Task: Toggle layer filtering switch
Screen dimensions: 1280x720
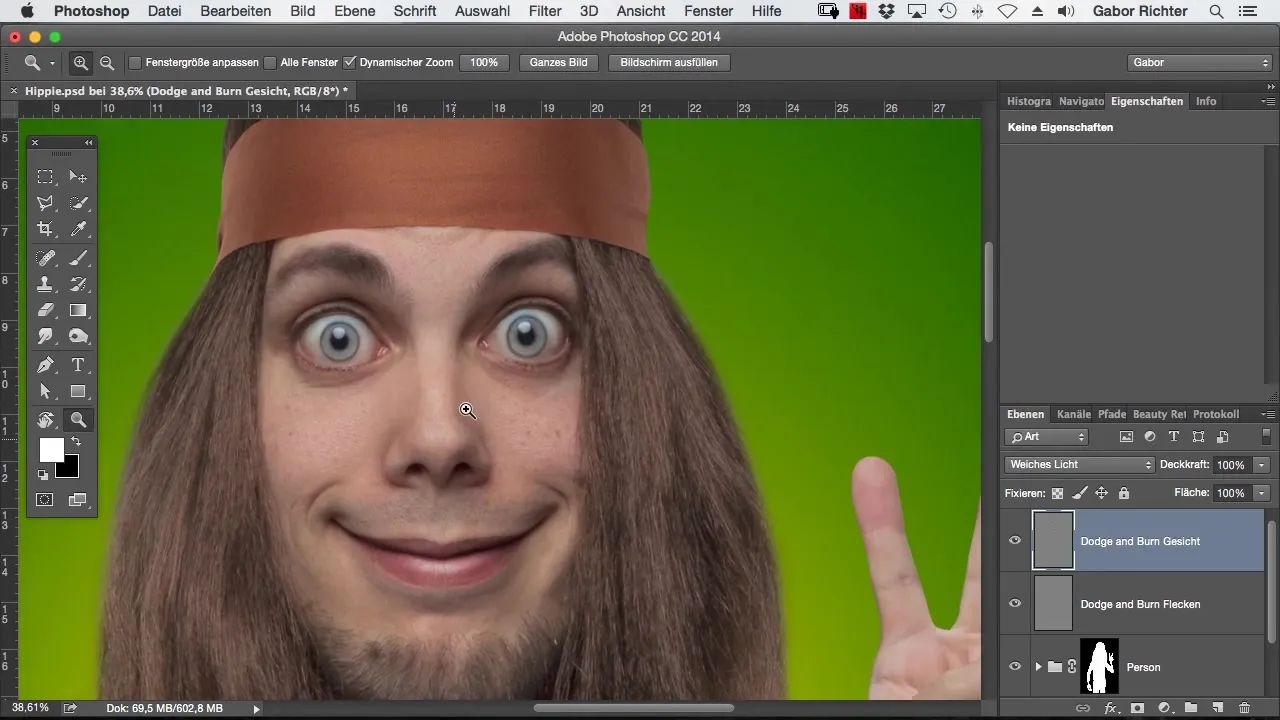Action: pos(1266,437)
